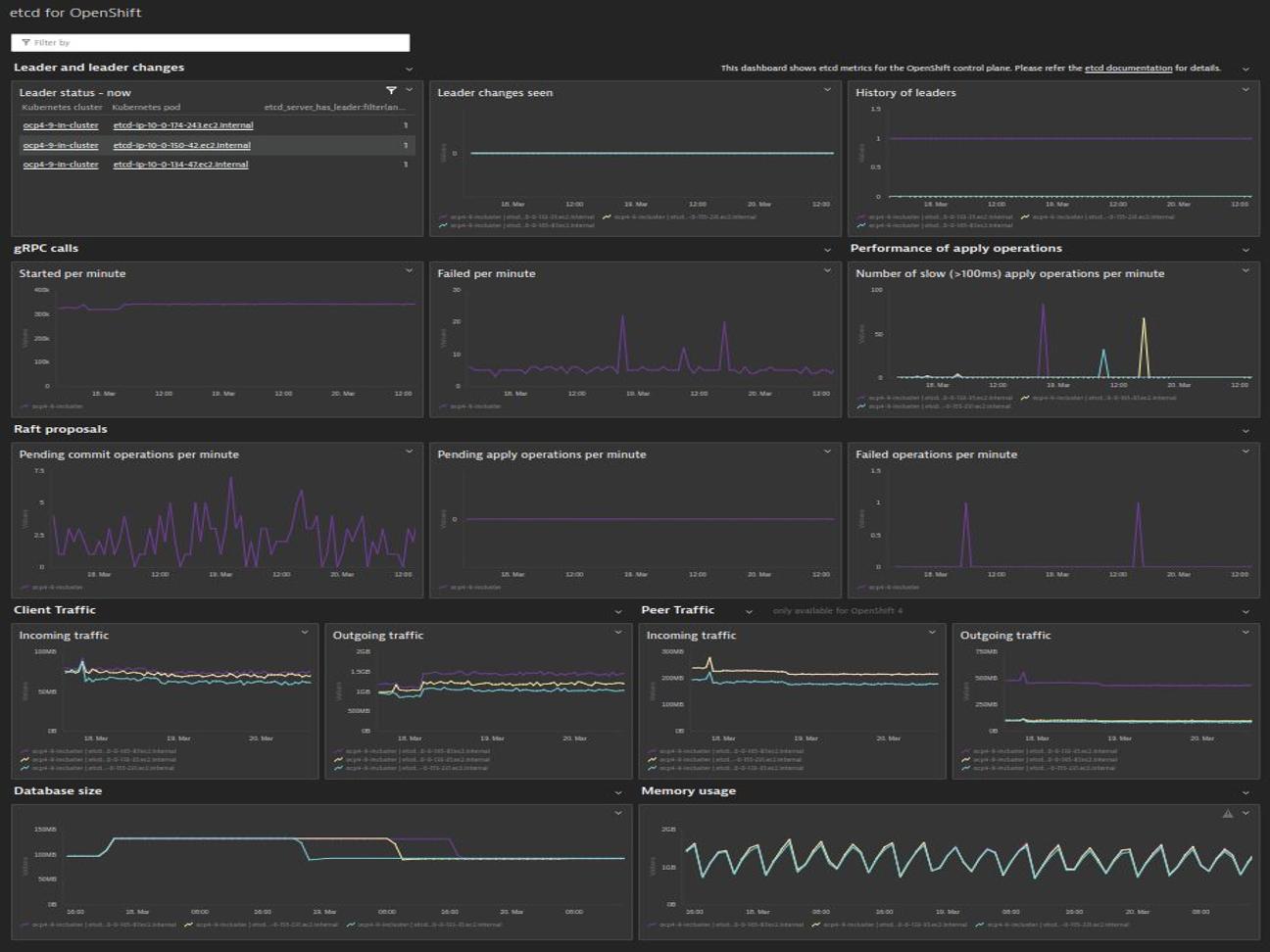
Task: Open Peer Traffic Outgoing traffic tile menu
Action: 1246,633
